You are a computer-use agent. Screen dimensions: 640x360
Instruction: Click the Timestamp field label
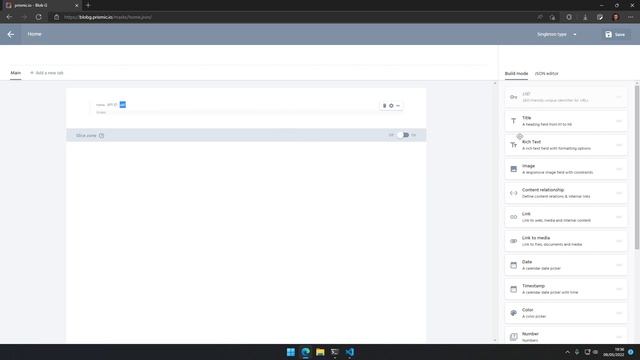coord(533,286)
